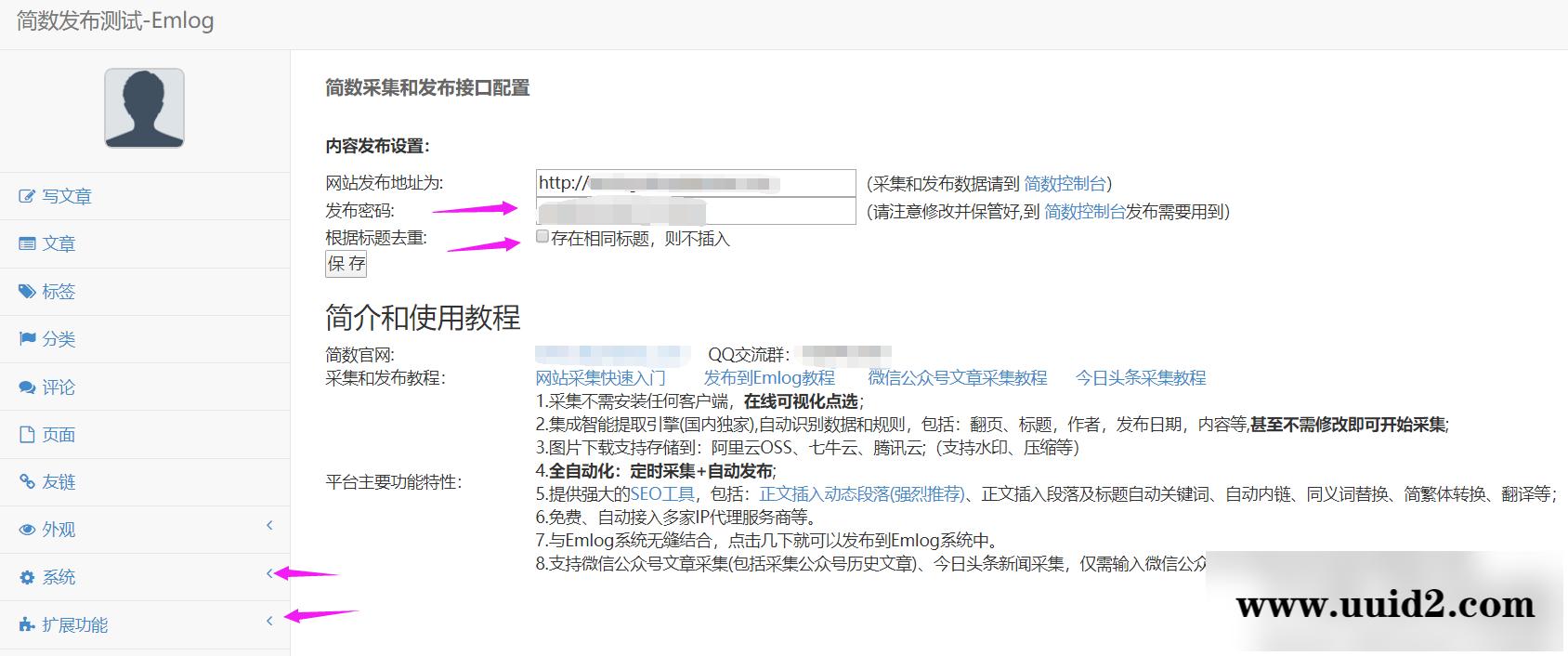Click the gear icon beside 系统
This screenshot has width=1568, height=656.
[27, 577]
